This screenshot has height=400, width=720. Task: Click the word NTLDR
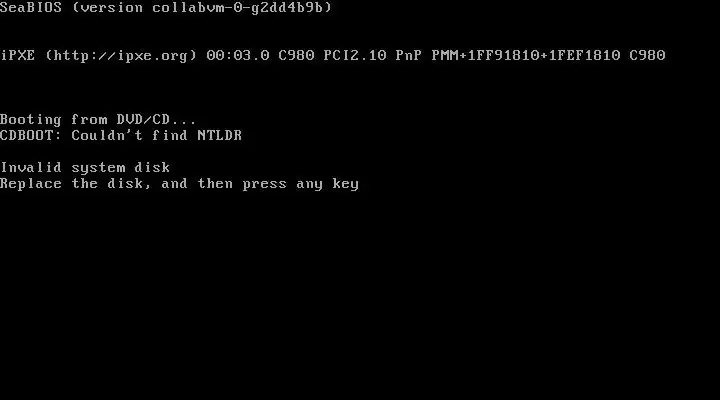[x=219, y=135]
